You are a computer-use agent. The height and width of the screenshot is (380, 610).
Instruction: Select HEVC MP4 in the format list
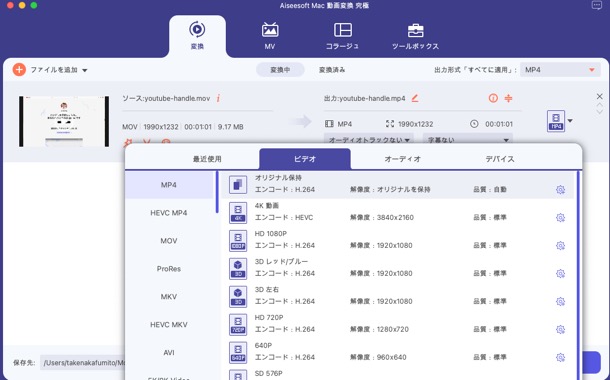(169, 213)
